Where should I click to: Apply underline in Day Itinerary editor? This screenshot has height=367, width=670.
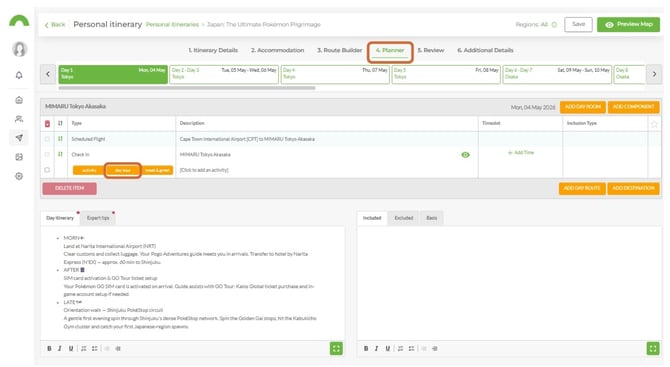71,349
